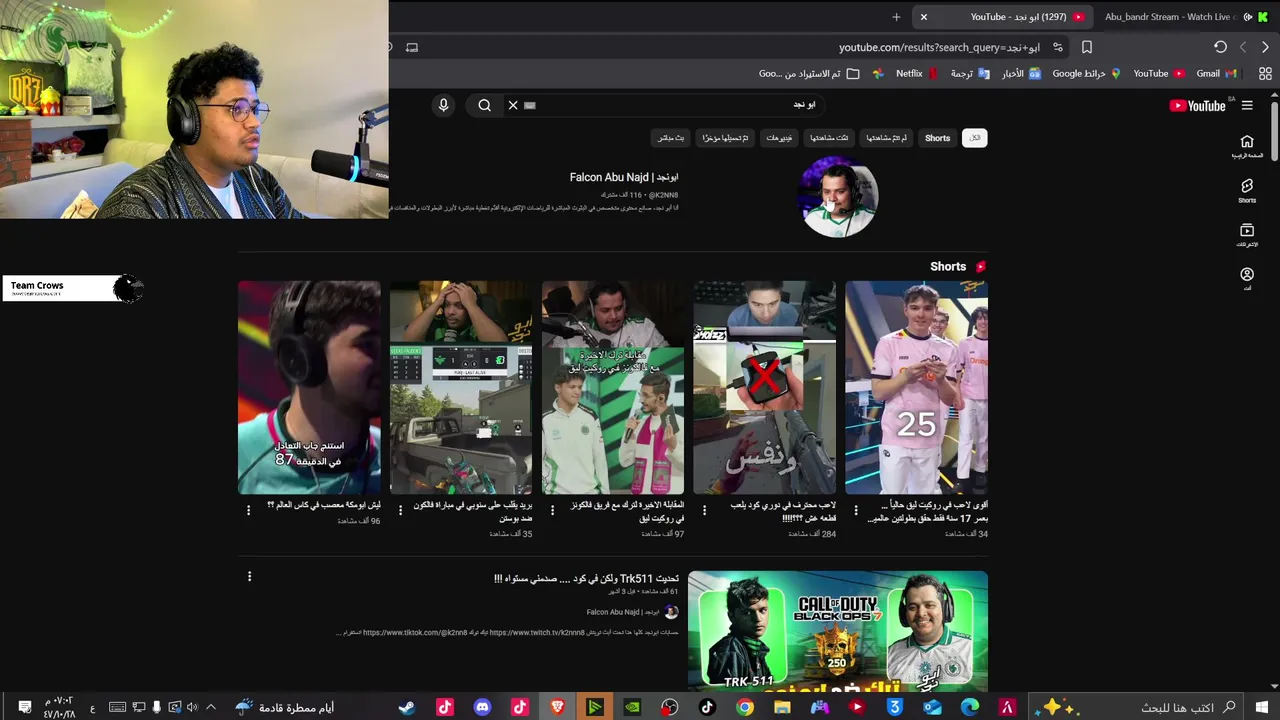Open site settings tune icon in address bar

point(1058,47)
